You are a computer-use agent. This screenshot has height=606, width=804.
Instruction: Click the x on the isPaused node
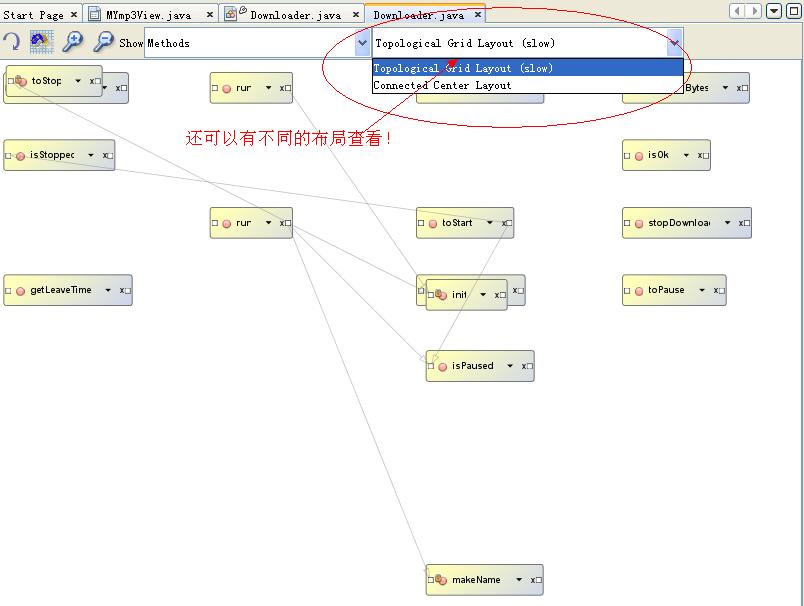click(x=524, y=366)
